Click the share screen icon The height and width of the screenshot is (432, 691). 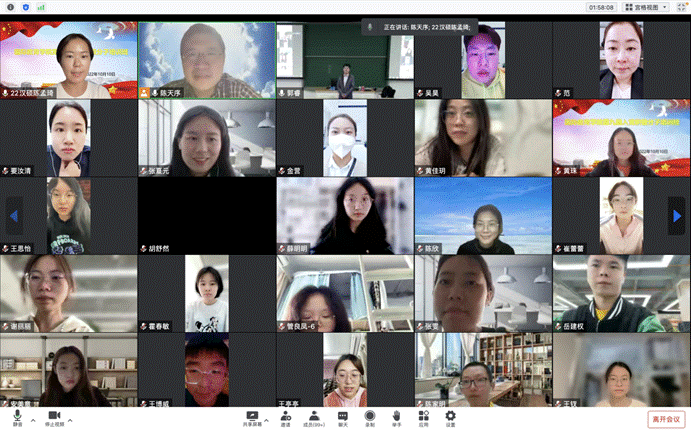click(252, 416)
